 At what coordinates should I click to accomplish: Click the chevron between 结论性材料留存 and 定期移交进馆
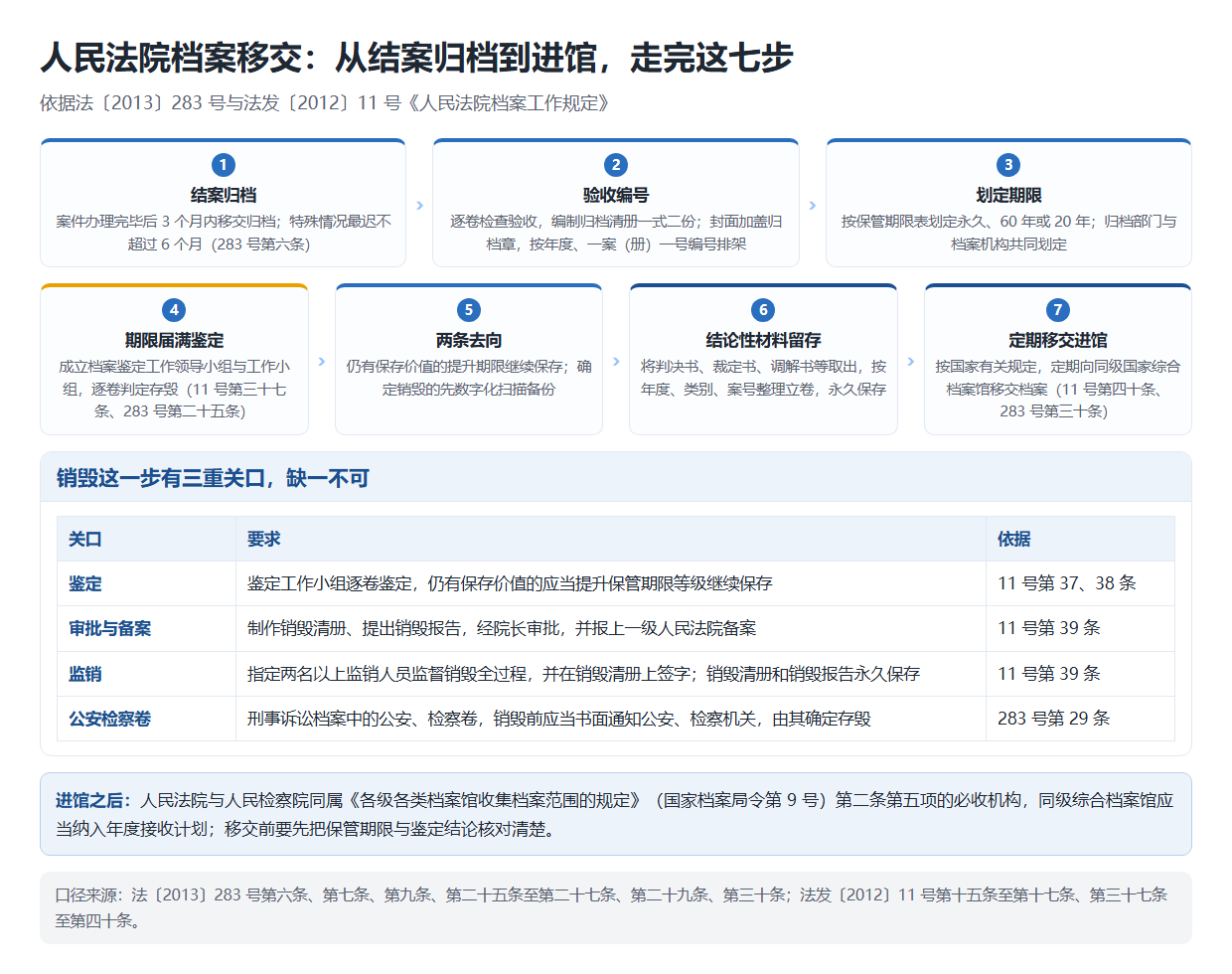(x=911, y=362)
